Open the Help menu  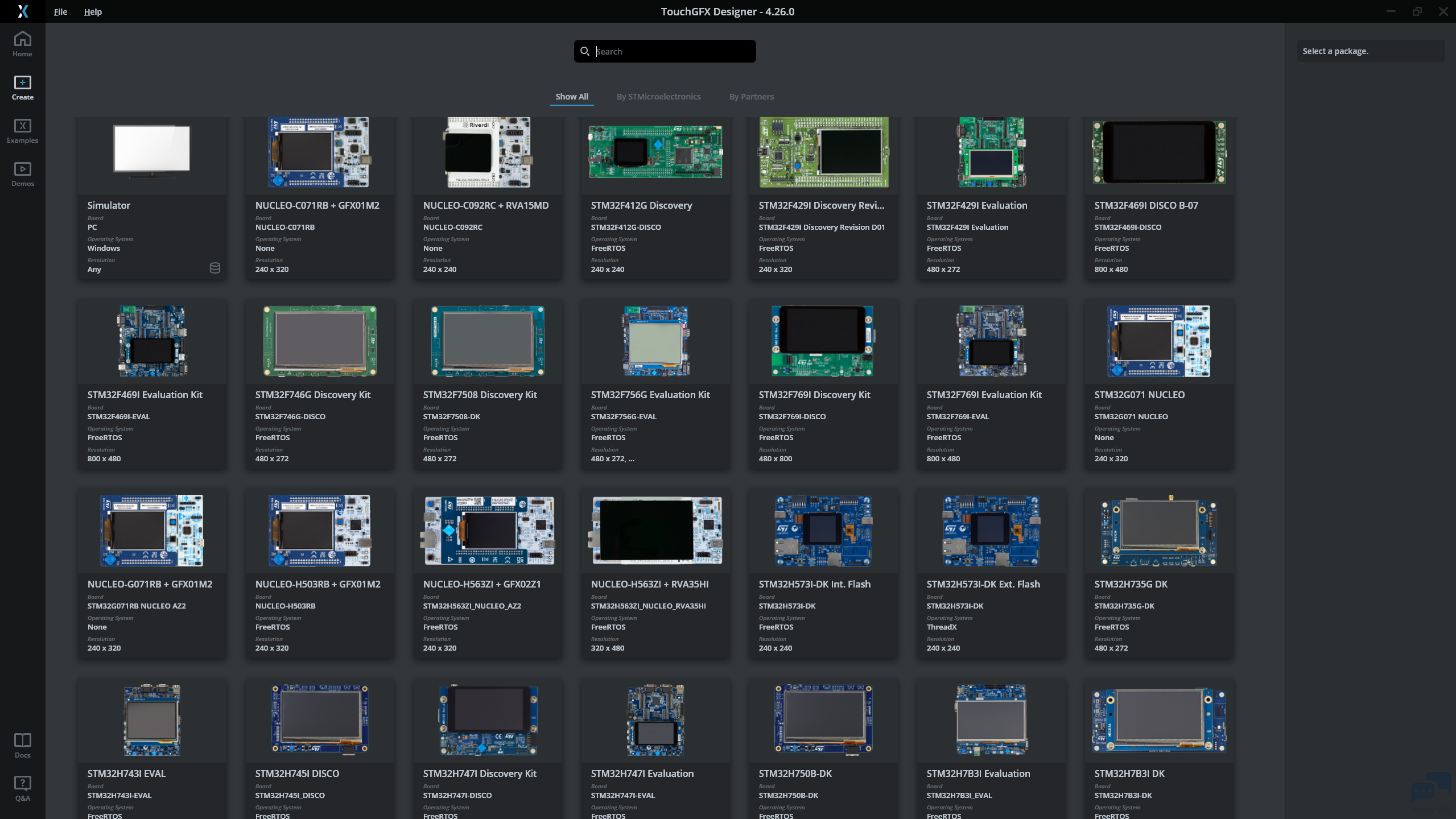coord(93,11)
